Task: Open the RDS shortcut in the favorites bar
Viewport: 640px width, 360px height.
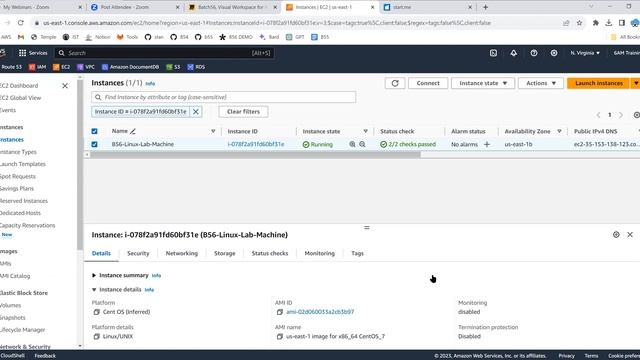Action: [196, 67]
